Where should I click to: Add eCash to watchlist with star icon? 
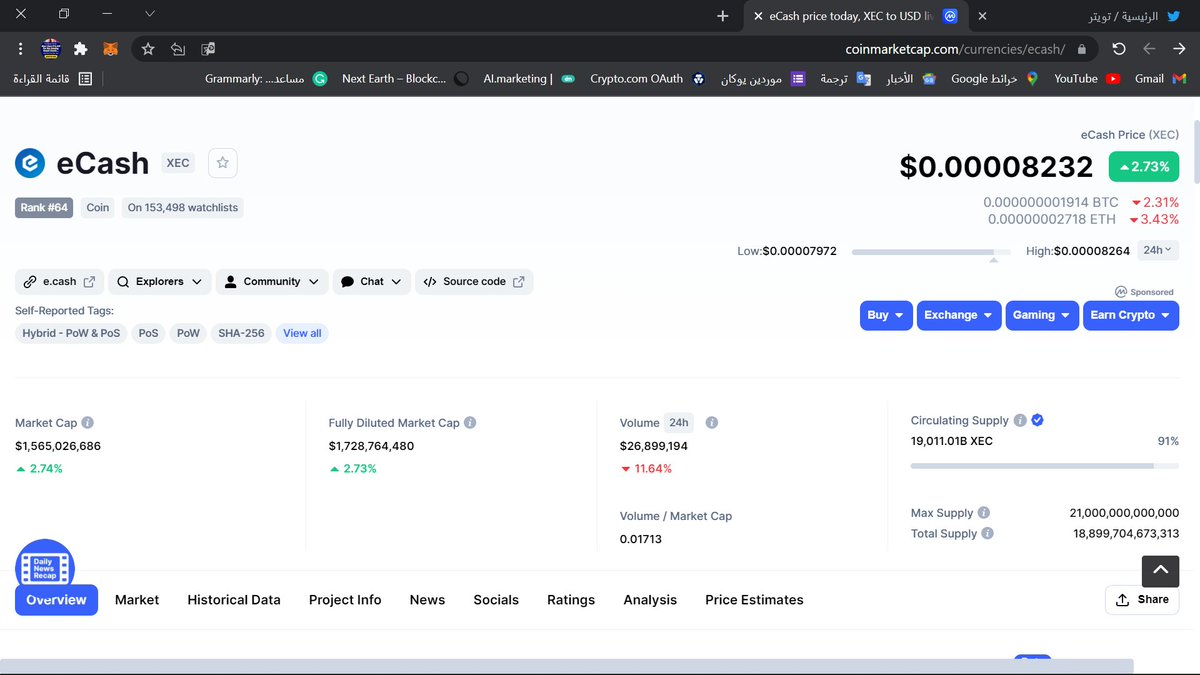pos(223,163)
